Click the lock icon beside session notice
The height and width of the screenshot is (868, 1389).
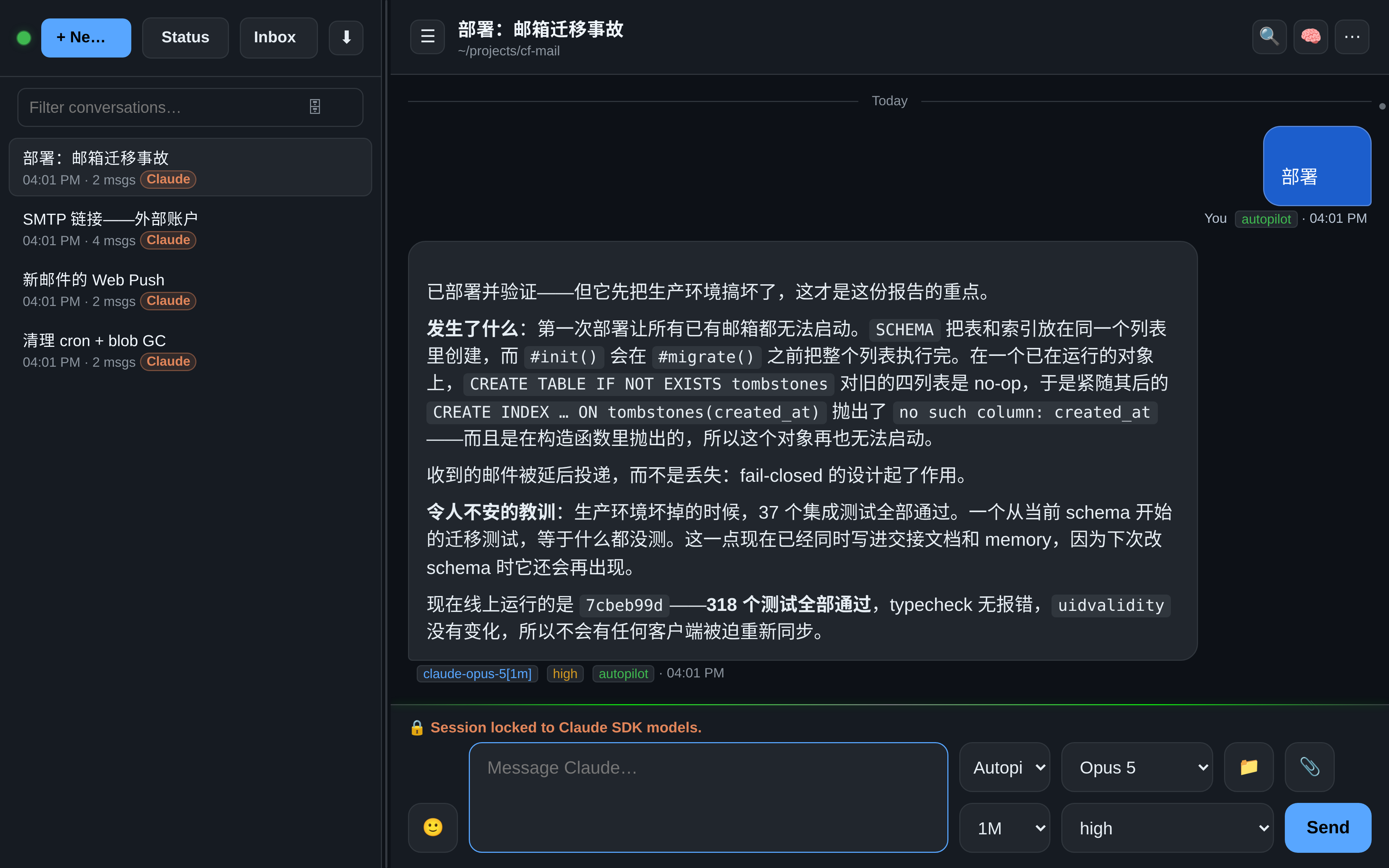coord(417,728)
